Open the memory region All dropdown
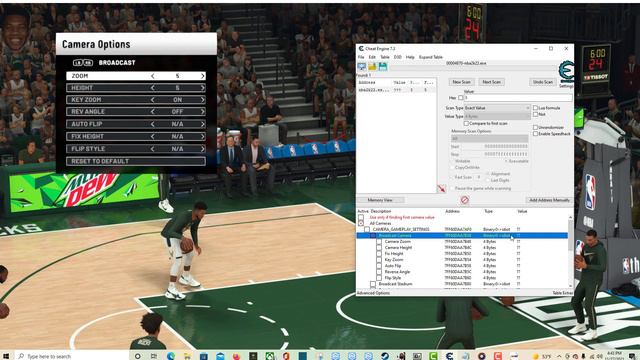The image size is (640, 360). tap(489, 139)
